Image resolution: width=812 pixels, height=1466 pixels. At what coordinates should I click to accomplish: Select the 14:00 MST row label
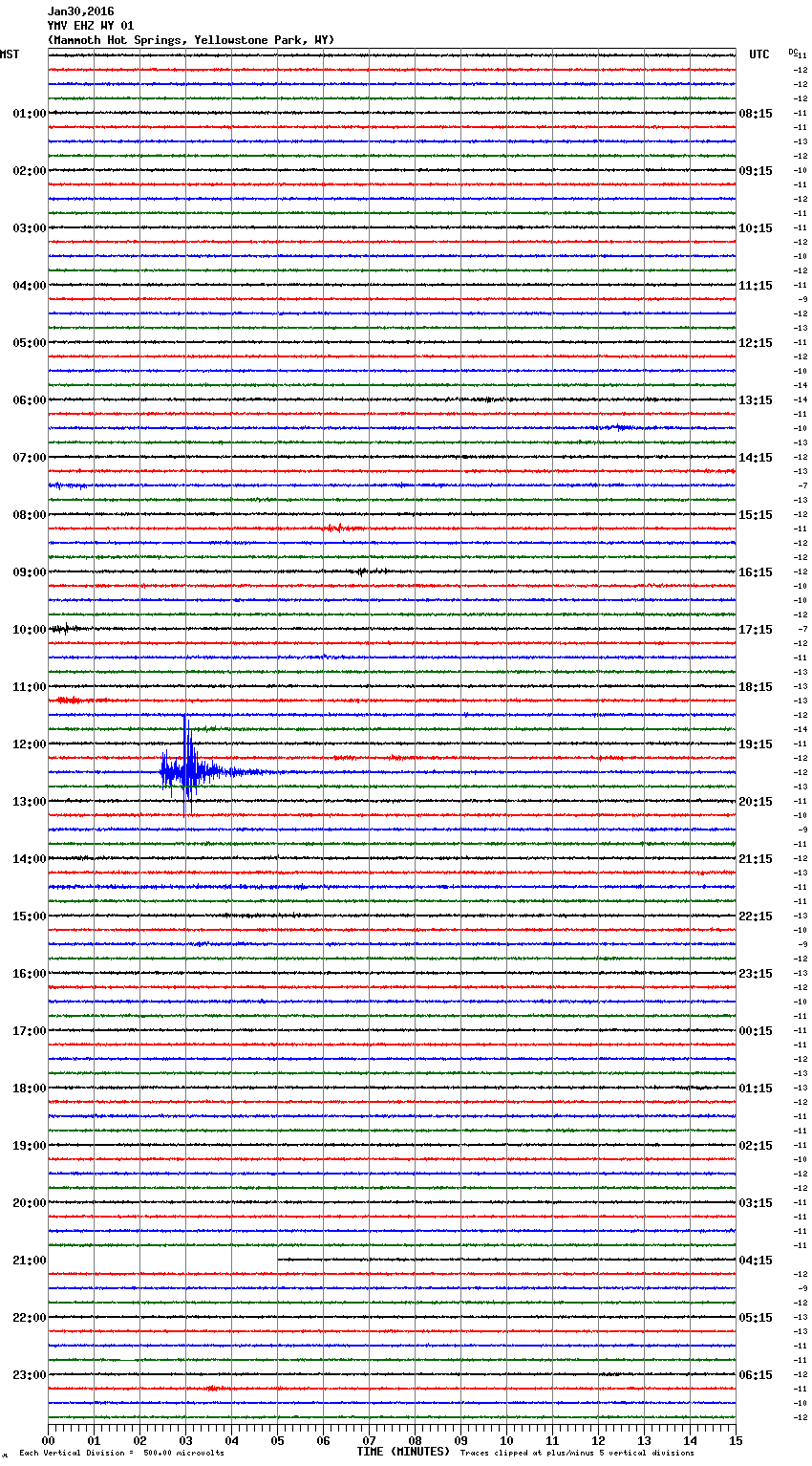[30, 859]
